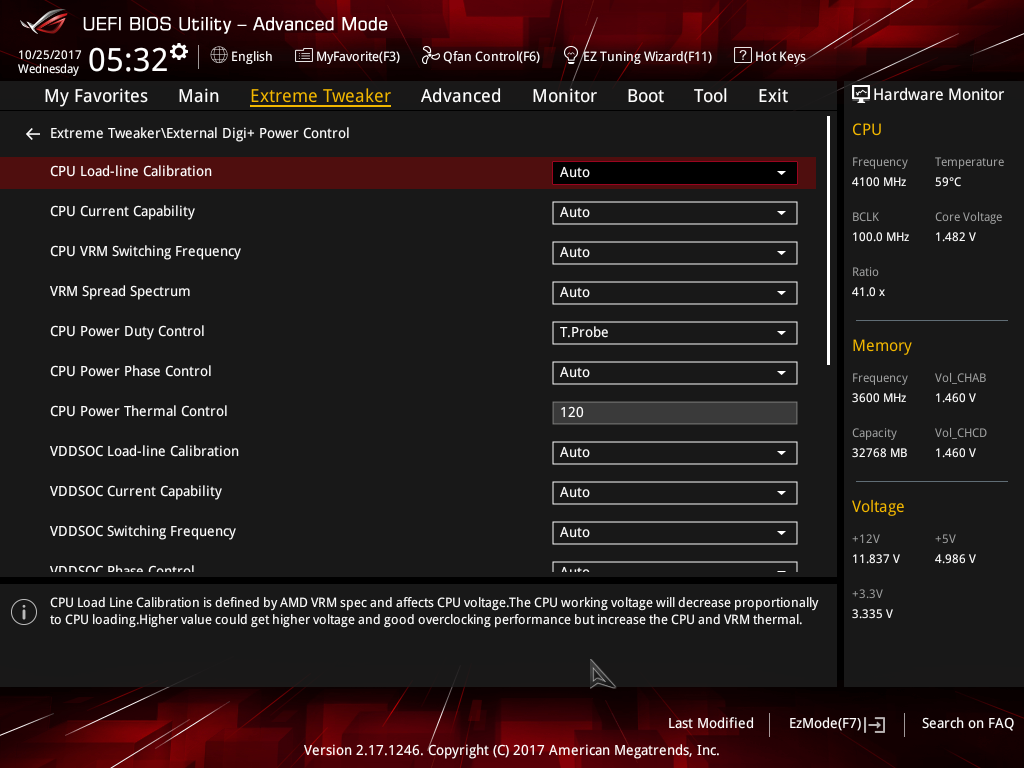Viewport: 1024px width, 768px height.
Task: Open Qfan Control fan icon
Action: tap(430, 56)
